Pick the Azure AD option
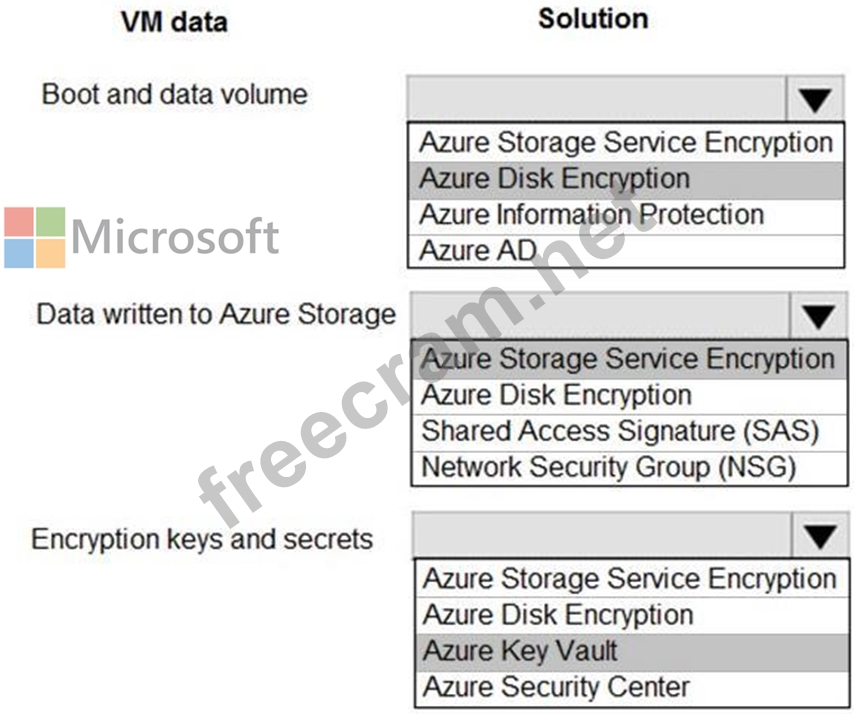Viewport: 854px width, 714px height. pyautogui.click(x=626, y=251)
